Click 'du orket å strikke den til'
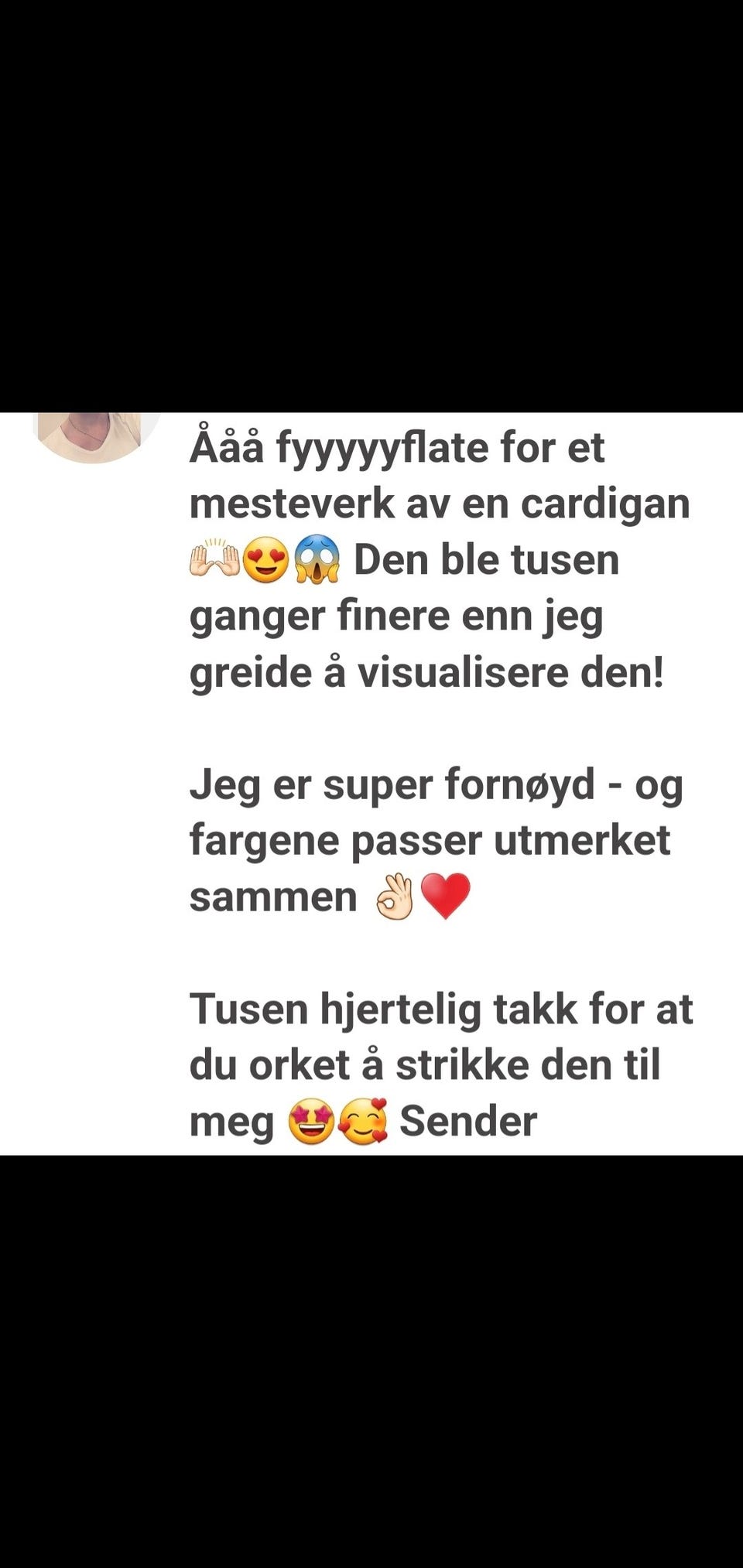 [425, 1065]
